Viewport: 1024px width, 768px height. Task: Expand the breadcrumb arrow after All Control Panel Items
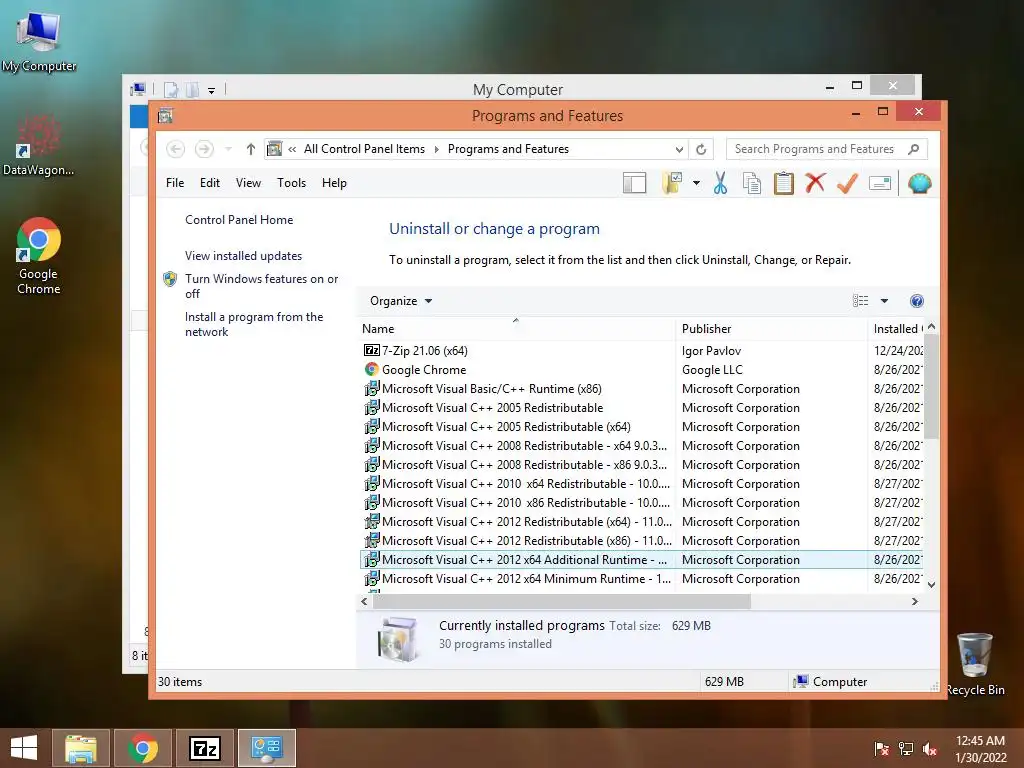click(436, 149)
